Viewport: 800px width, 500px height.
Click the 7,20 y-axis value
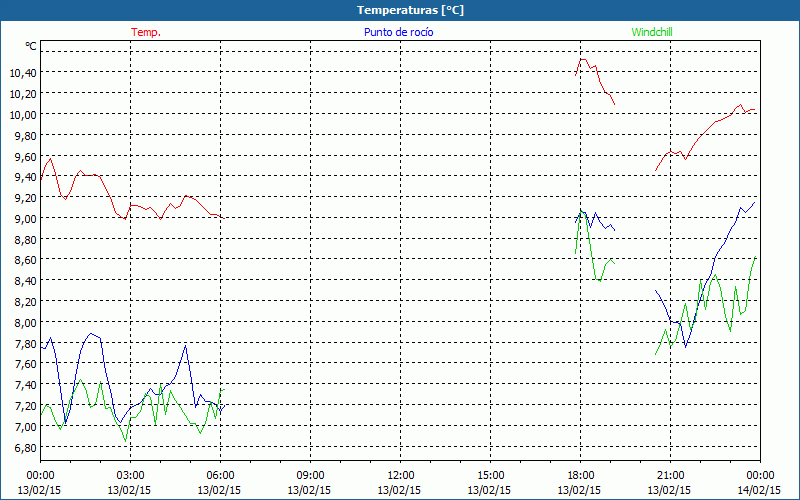25,406
